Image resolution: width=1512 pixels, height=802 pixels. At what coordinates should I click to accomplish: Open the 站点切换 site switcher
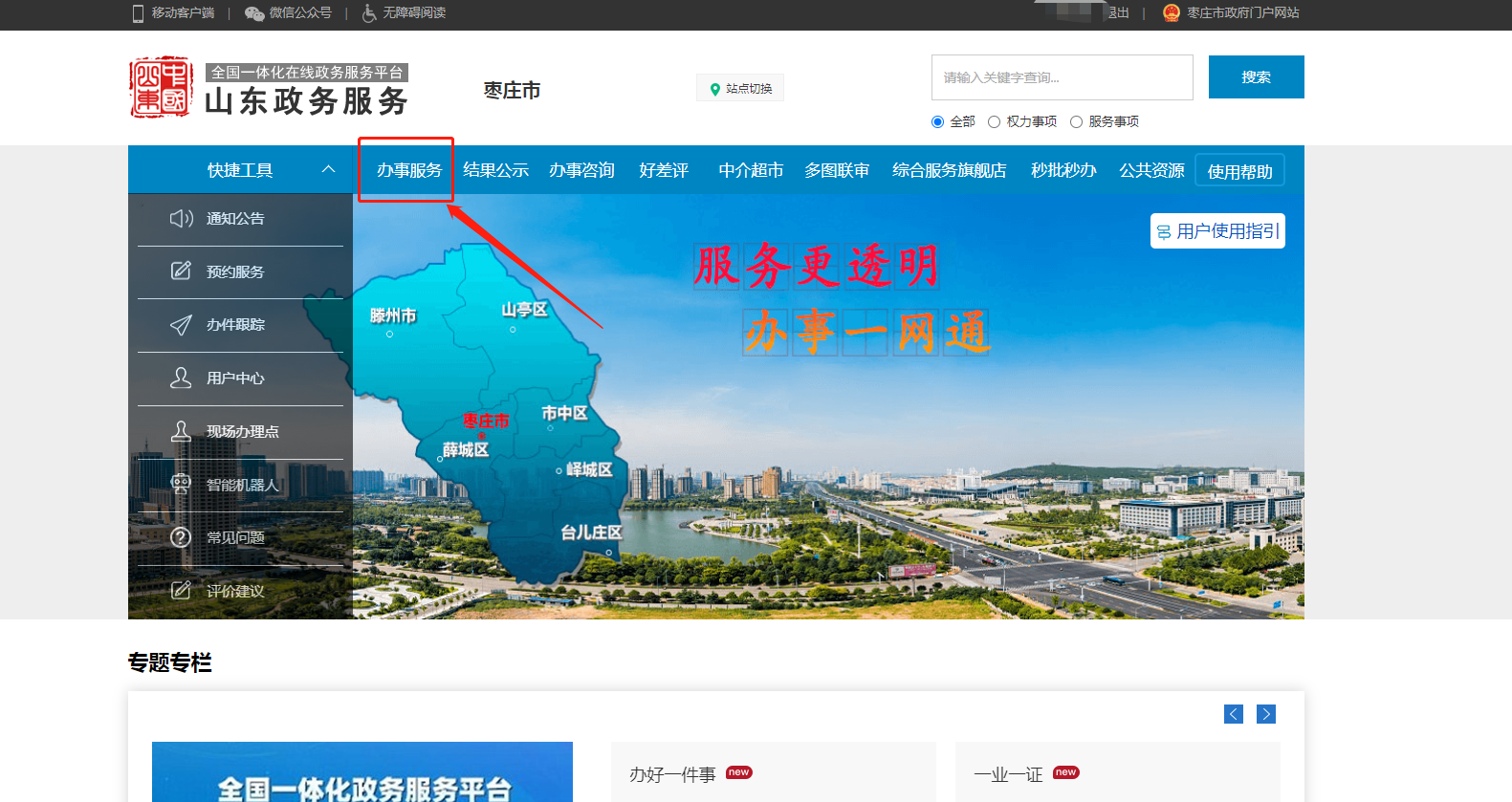click(740, 88)
